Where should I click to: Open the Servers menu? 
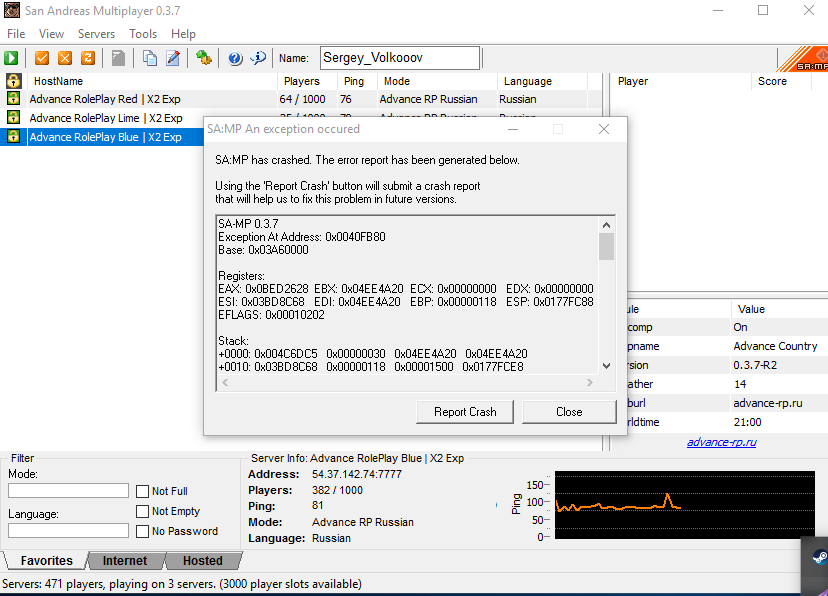coord(96,34)
